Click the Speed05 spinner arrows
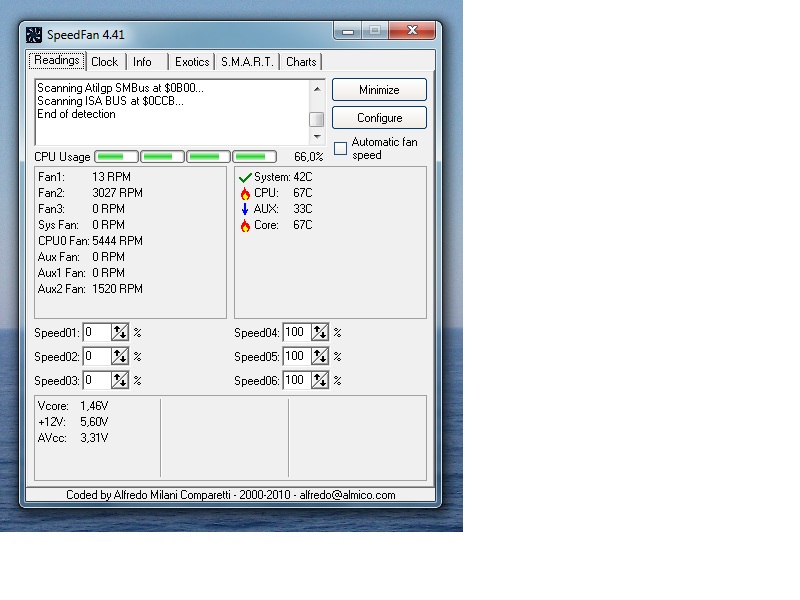Viewport: 800px width, 600px height. click(x=320, y=357)
